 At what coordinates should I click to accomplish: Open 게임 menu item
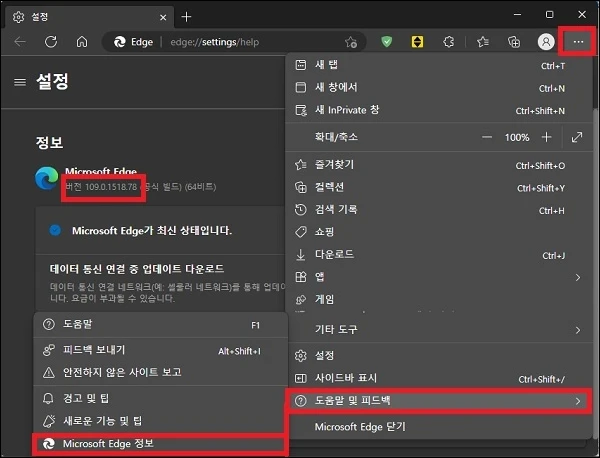(439, 299)
